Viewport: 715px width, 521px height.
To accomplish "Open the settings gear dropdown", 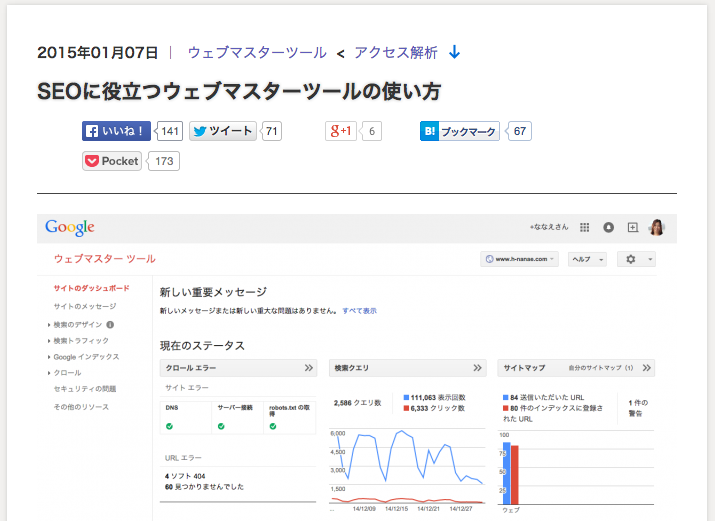I will 636,259.
